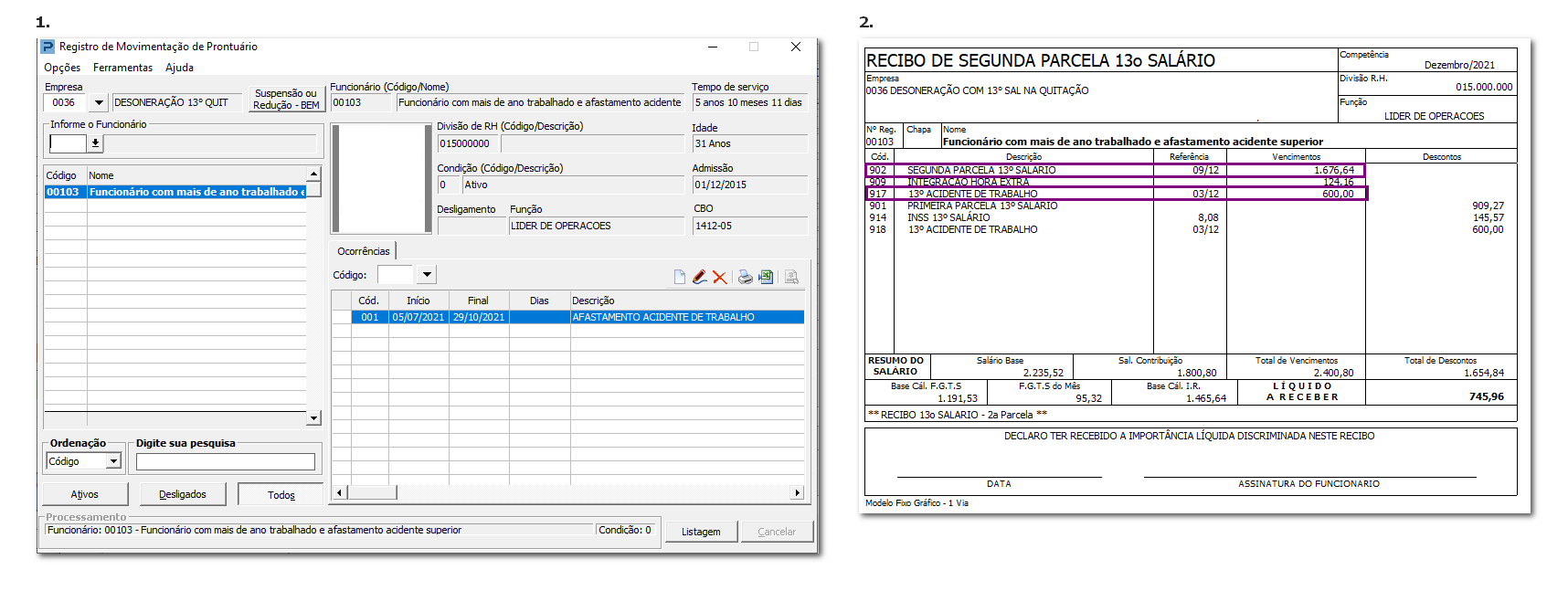Click the net amount 745,96 on receipt
This screenshot has height=591, width=1568.
[1487, 396]
